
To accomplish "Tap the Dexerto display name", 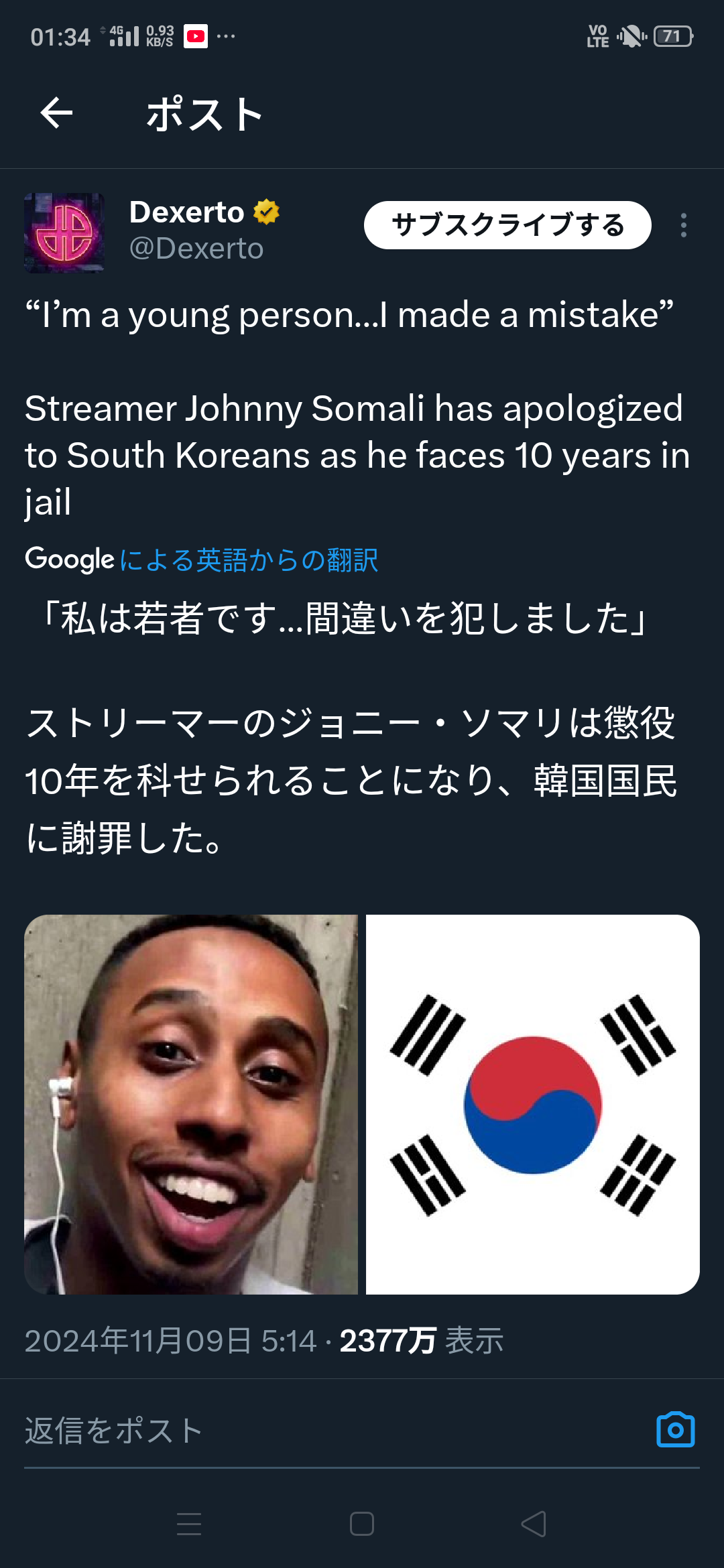I will coord(186,212).
